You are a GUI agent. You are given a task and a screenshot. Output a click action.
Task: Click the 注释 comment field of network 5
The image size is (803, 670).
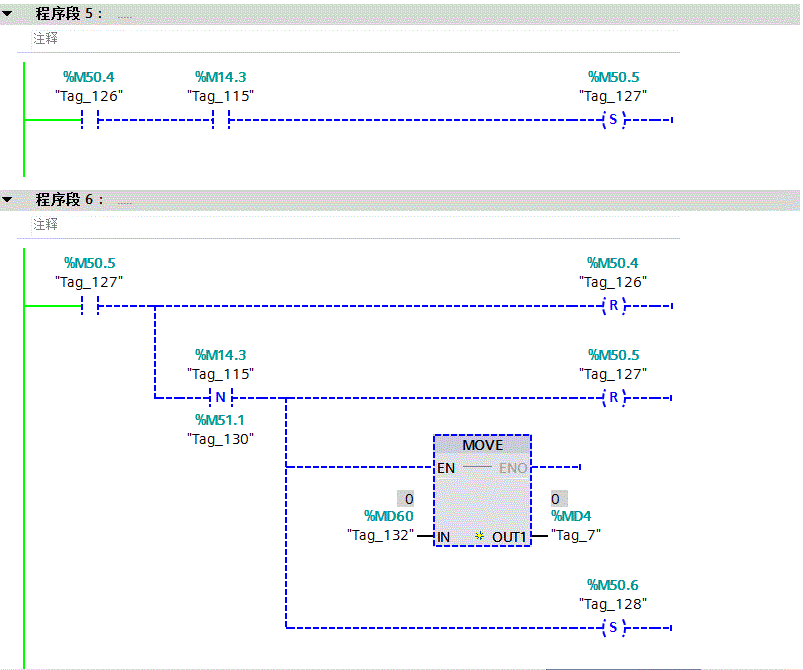click(355, 39)
